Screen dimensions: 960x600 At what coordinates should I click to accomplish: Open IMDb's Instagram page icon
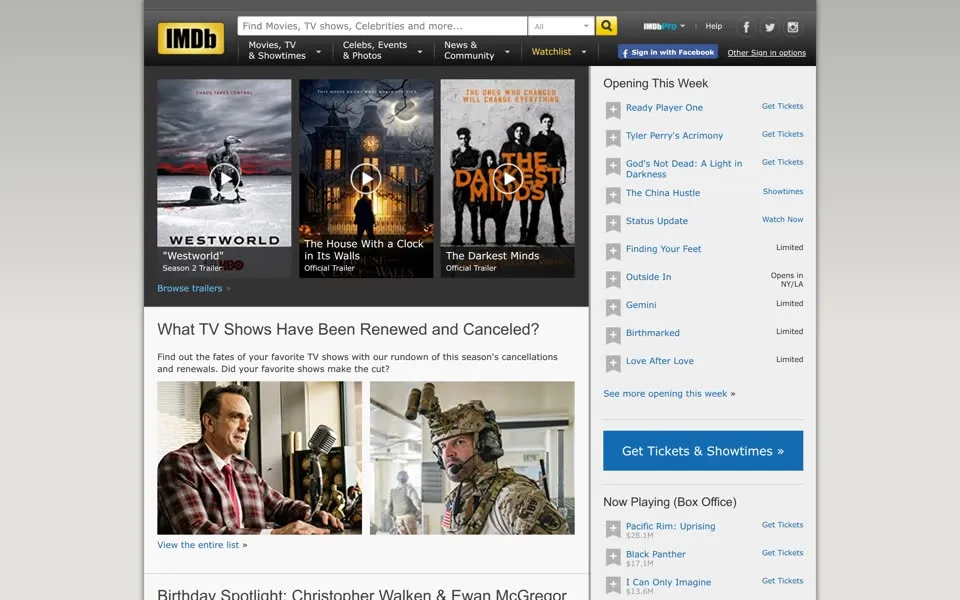point(793,27)
